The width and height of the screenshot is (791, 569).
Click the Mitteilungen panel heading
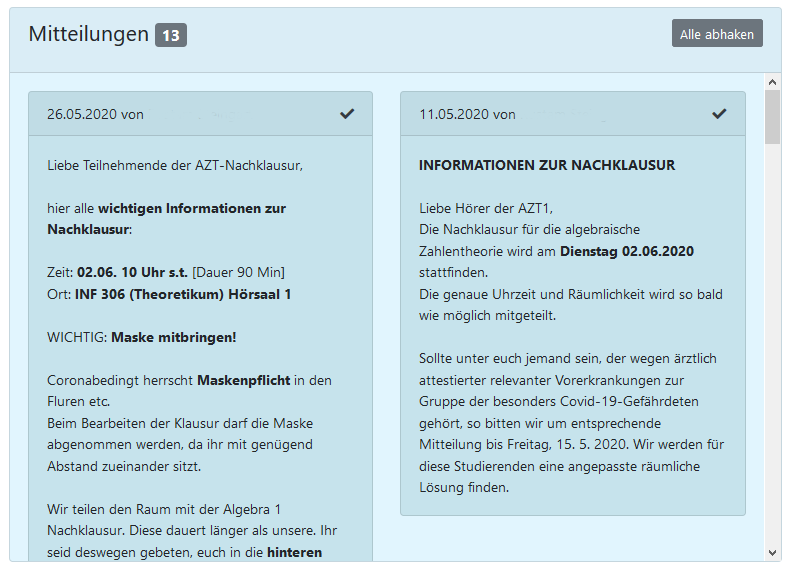(x=88, y=34)
